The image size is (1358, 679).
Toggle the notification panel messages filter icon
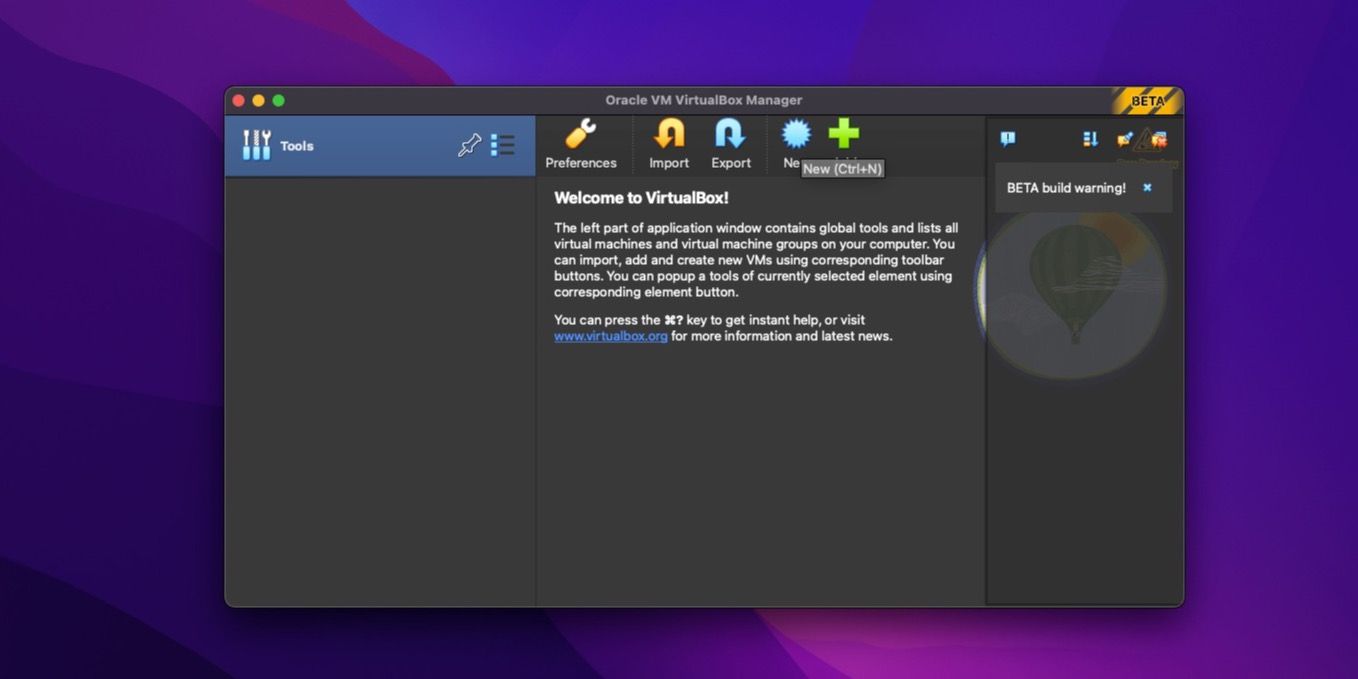tap(1124, 138)
